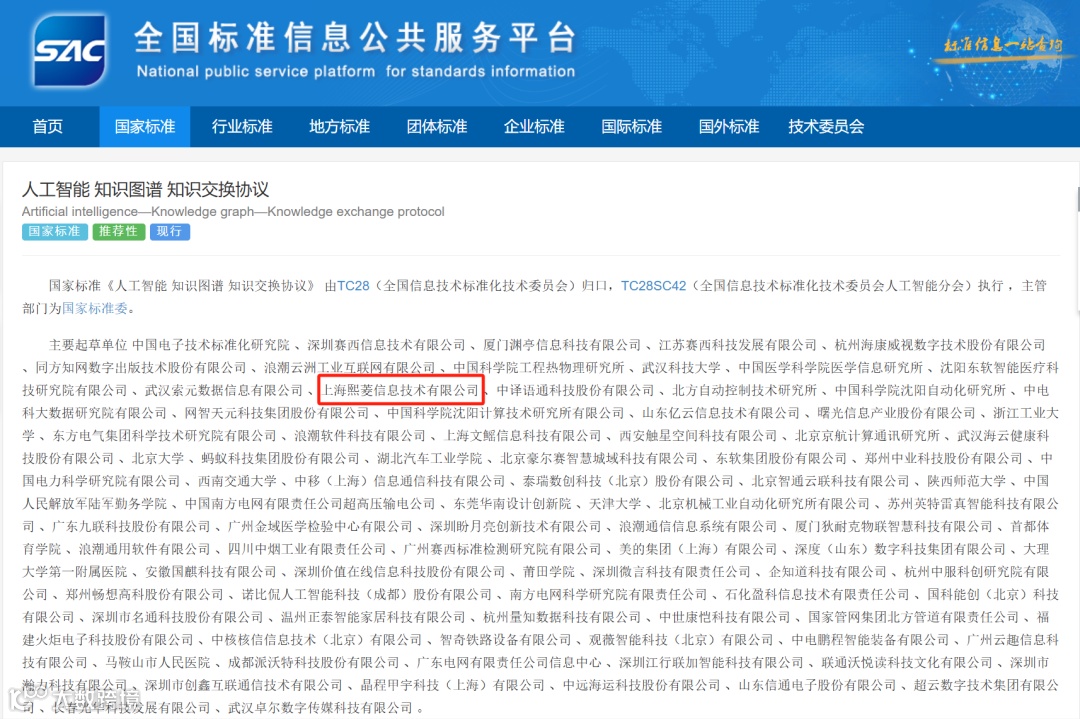The image size is (1080, 719).
Task: Click the platform title 全国标准信息公共服务平台
Action: [x=355, y=37]
